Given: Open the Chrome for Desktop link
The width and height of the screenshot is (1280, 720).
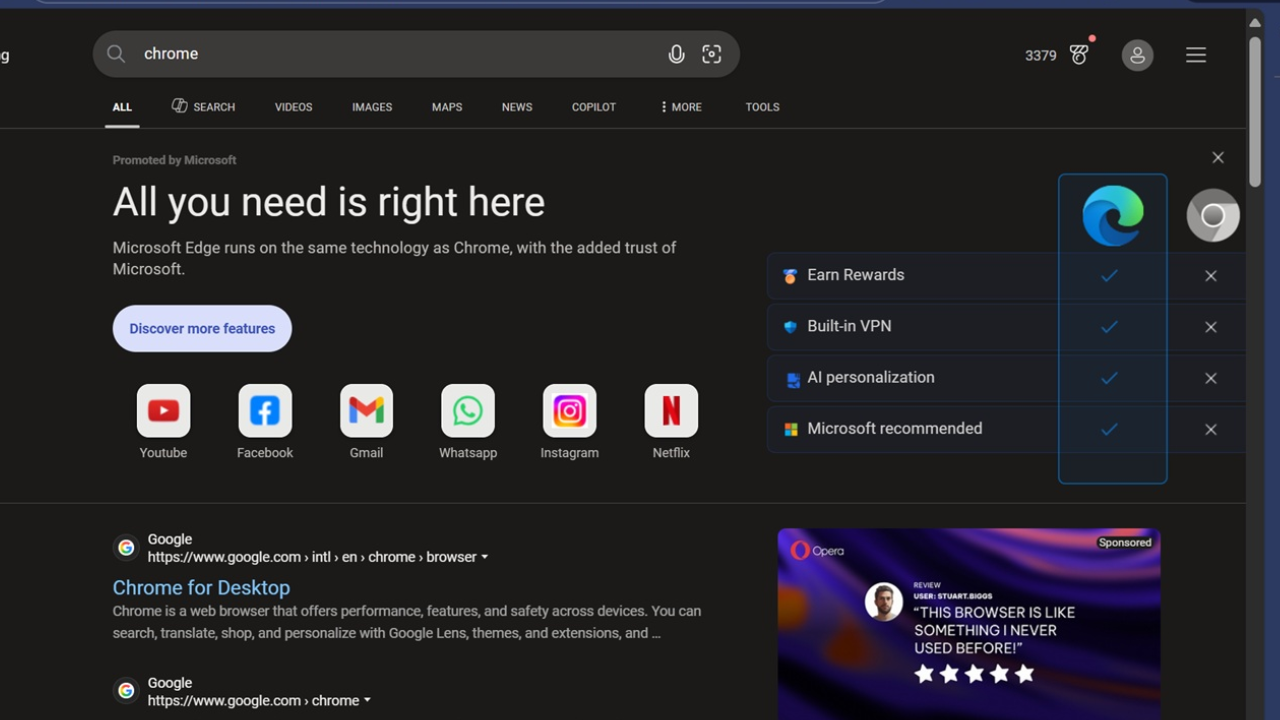Looking at the screenshot, I should click(x=201, y=587).
